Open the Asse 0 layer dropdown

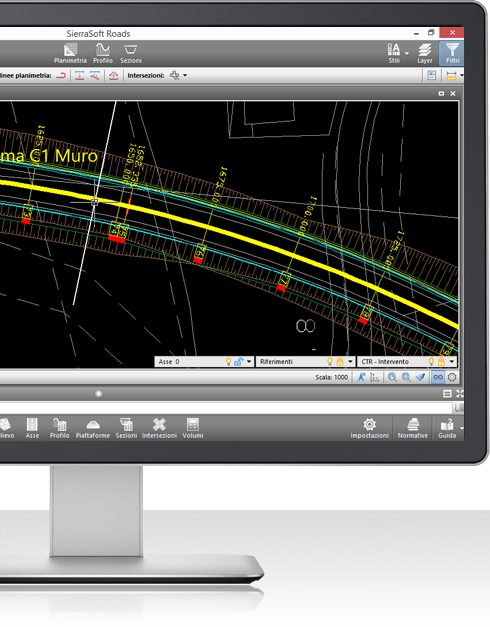249,361
